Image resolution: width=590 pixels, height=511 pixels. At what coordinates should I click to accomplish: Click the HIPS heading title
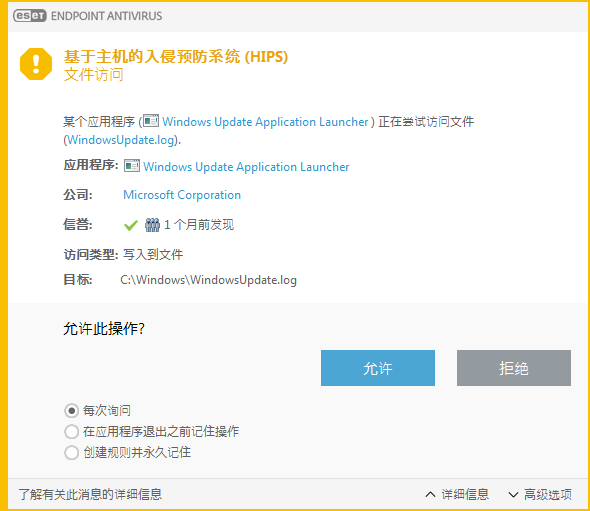[x=176, y=56]
